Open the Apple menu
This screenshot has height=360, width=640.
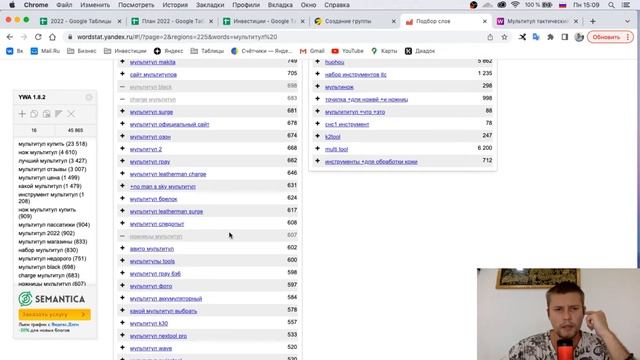[12, 5]
